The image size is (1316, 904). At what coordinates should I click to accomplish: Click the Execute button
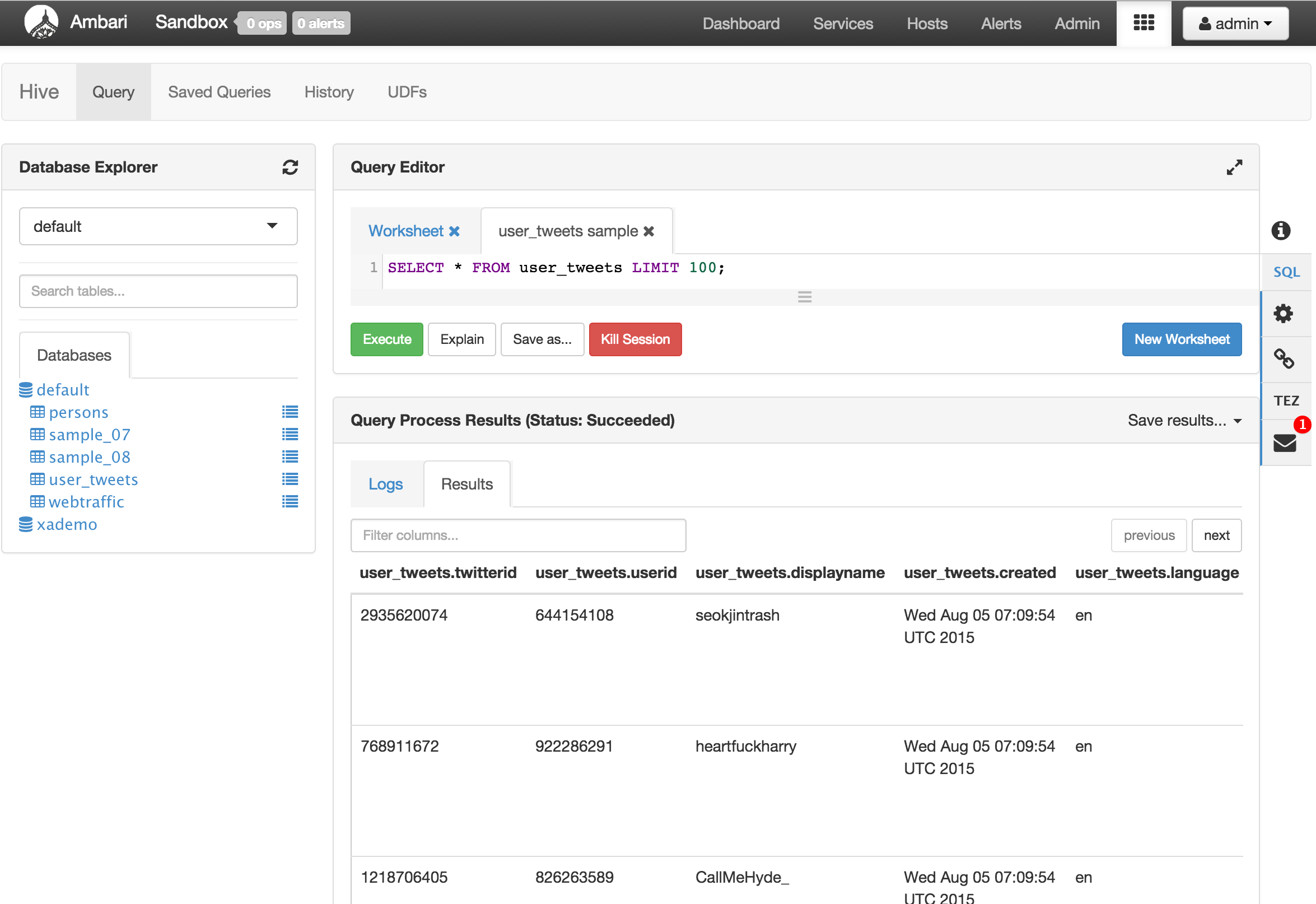pyautogui.click(x=386, y=339)
